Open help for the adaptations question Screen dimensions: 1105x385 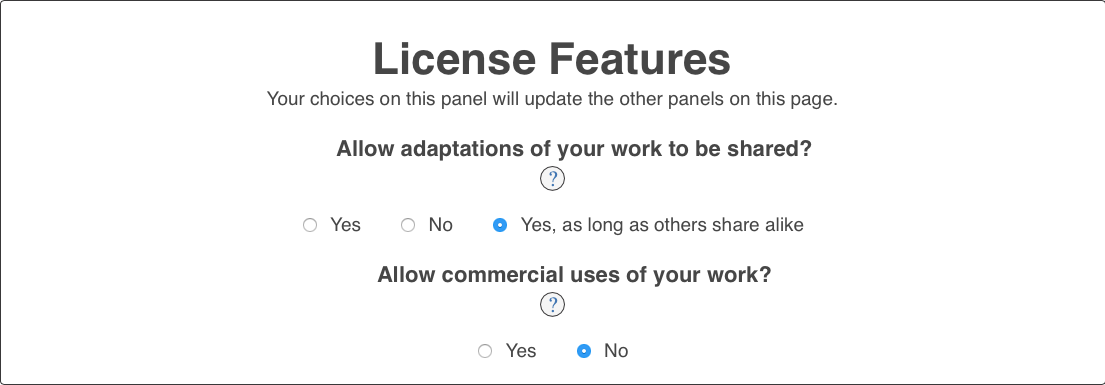[x=552, y=178]
